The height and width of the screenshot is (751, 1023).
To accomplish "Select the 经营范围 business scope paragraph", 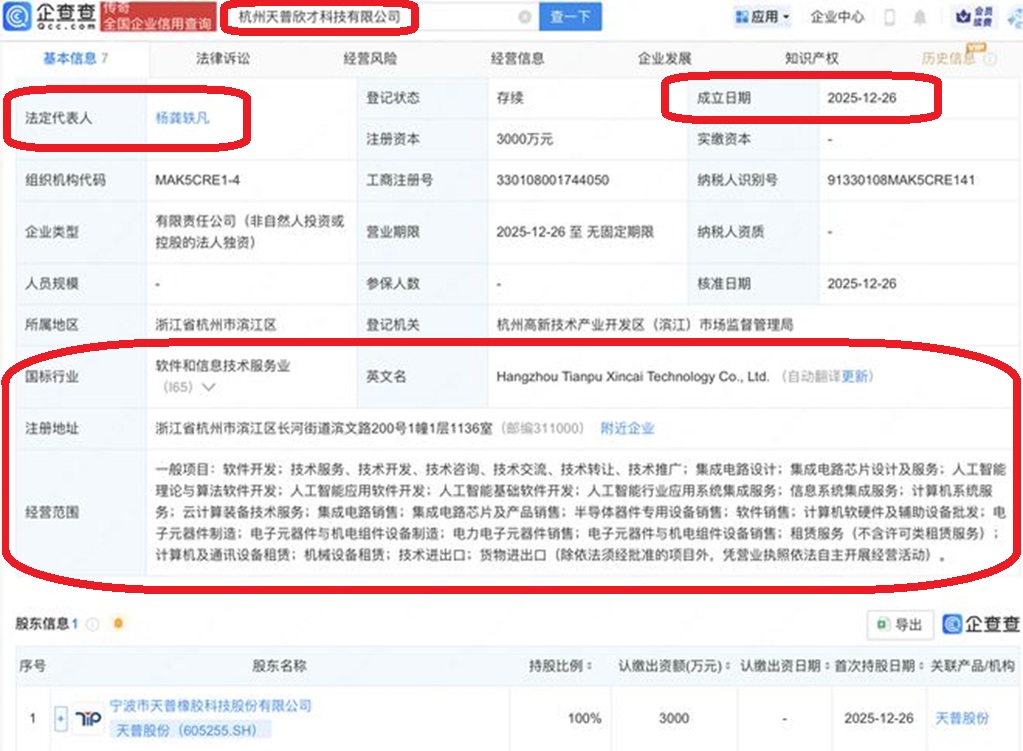I will [581, 512].
